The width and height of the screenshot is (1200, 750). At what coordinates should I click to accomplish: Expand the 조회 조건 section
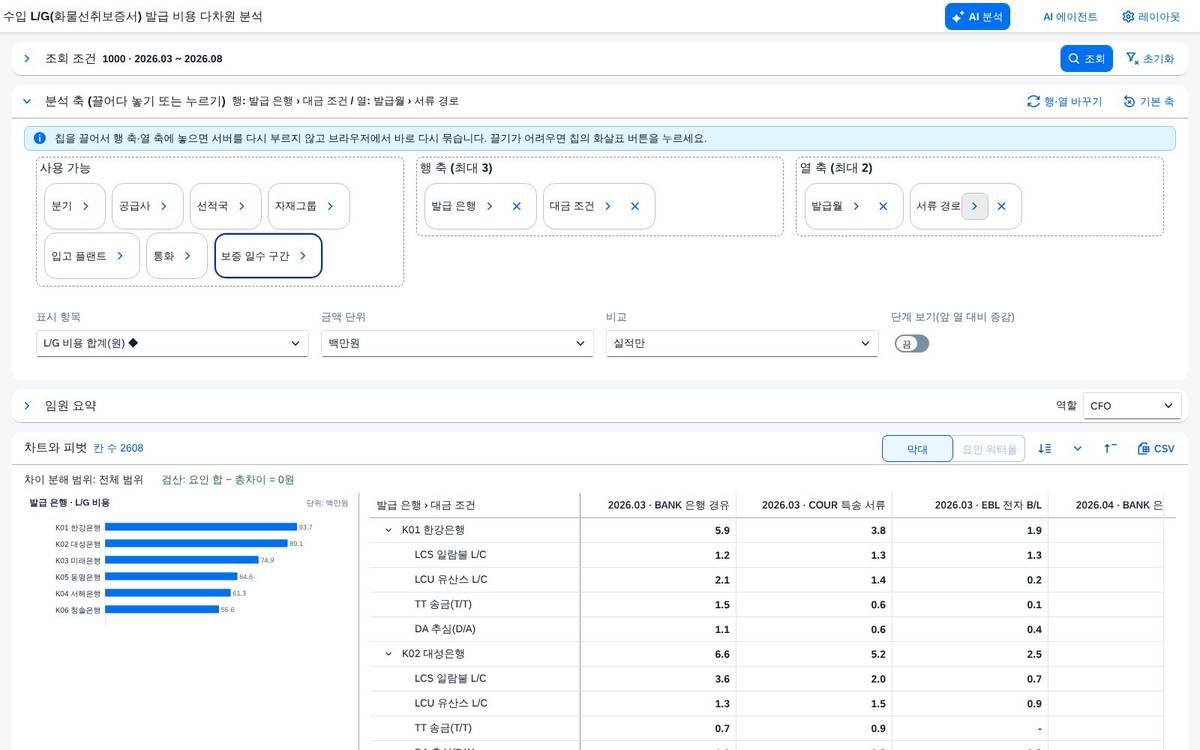point(27,59)
